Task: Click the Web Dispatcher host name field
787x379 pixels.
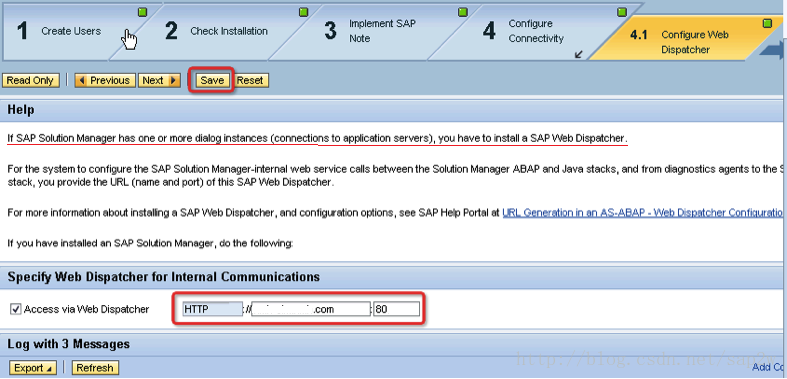Action: click(x=310, y=309)
